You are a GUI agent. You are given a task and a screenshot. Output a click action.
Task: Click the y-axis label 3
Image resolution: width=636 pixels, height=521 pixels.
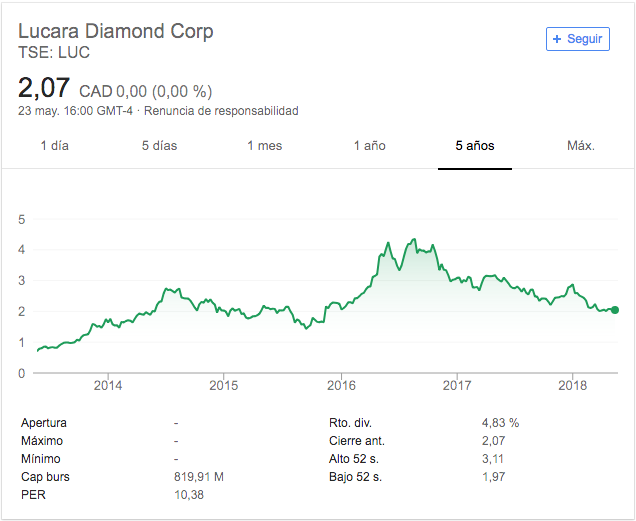coord(22,280)
